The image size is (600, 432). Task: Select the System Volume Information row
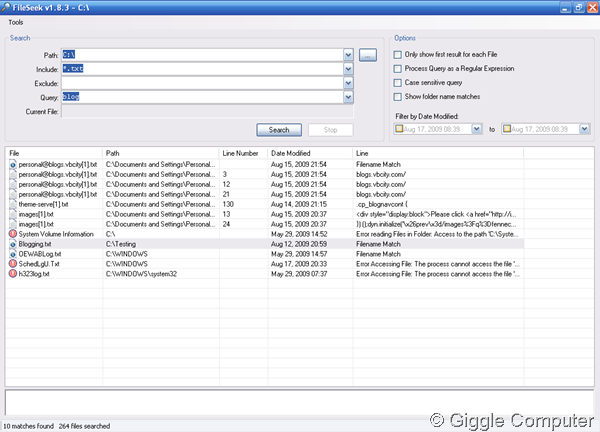pos(265,234)
